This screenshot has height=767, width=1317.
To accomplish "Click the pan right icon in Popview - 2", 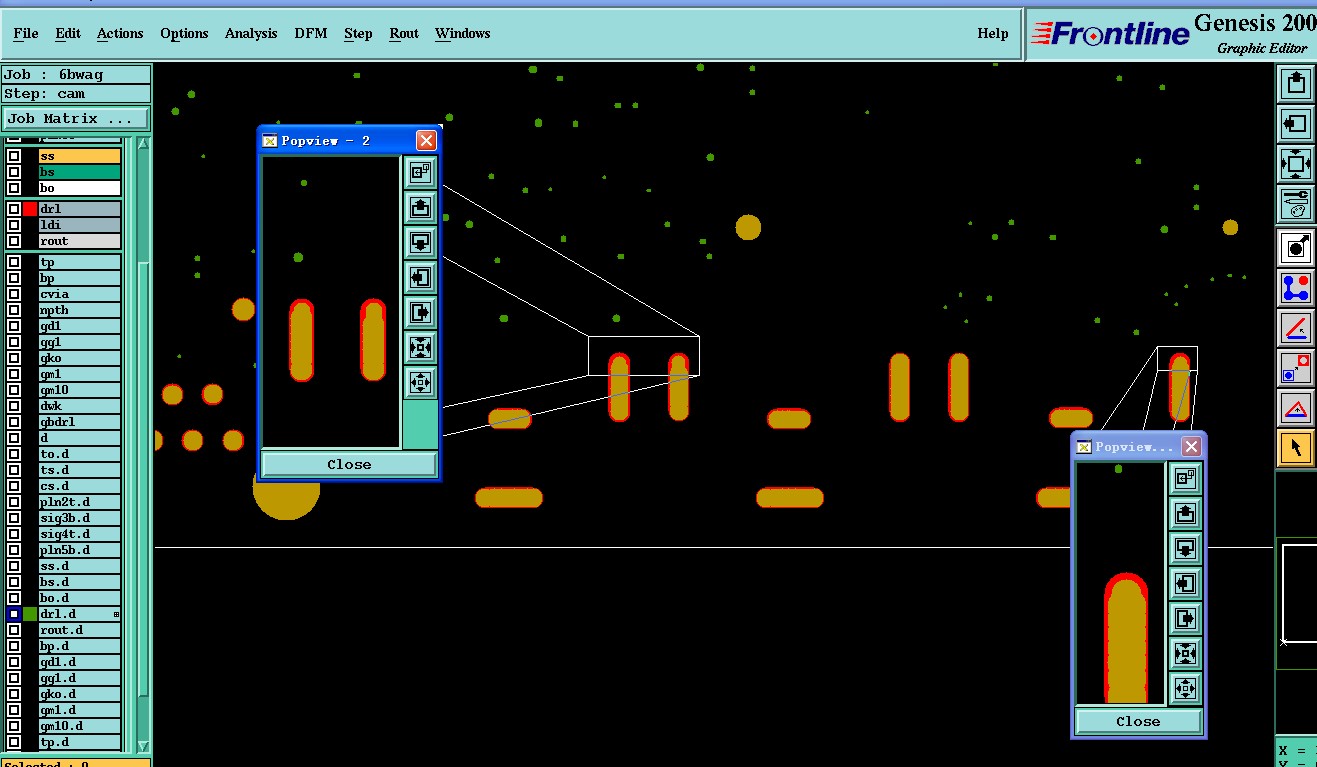I will click(x=420, y=312).
